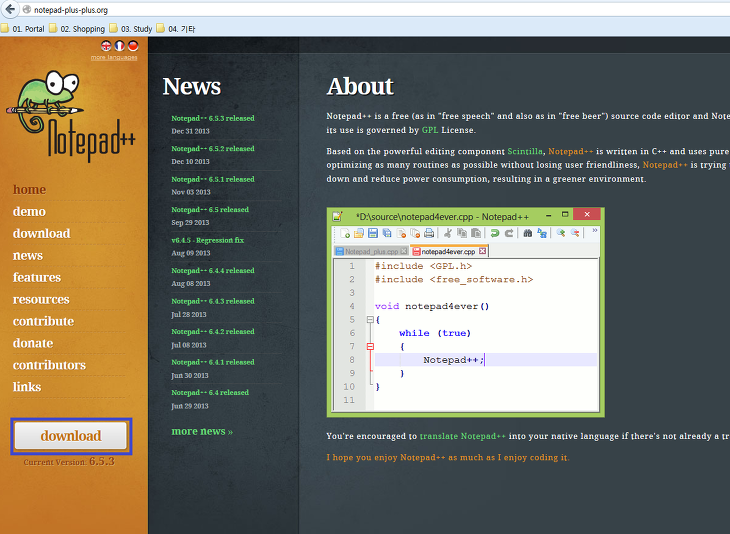This screenshot has height=534, width=730.
Task: Open Notepad++ 6.4.2 released news
Action: [213, 331]
